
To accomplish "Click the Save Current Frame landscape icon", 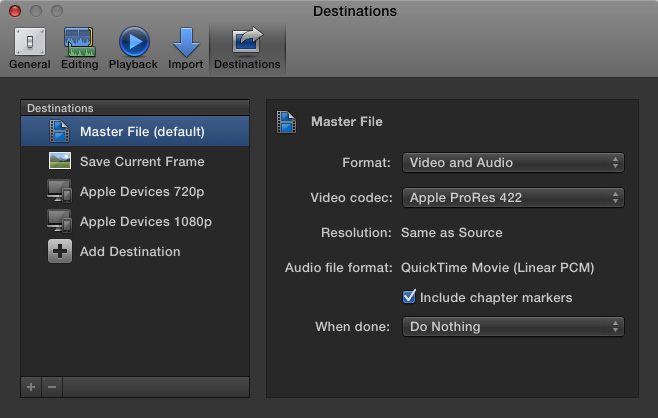I will (60, 161).
